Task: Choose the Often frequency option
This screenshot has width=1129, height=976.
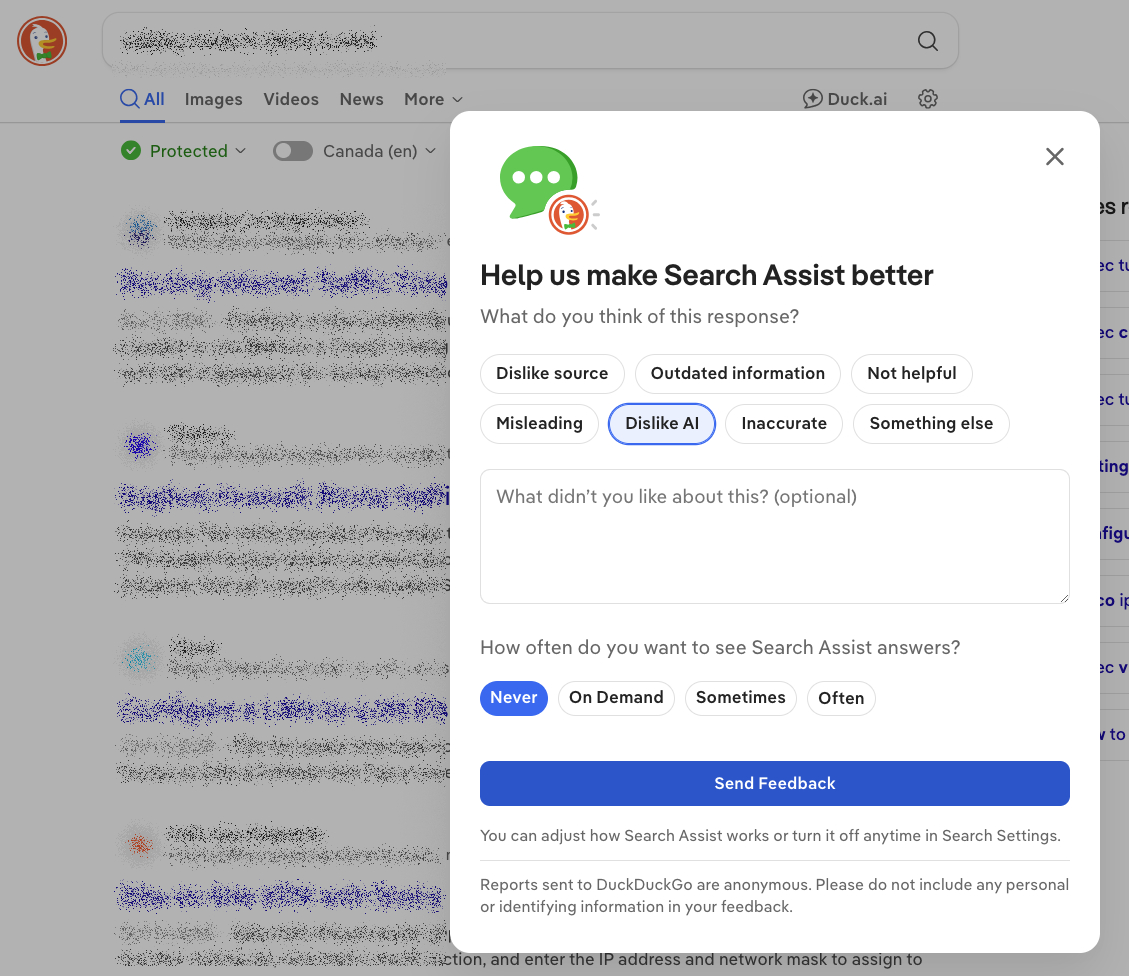Action: click(841, 698)
